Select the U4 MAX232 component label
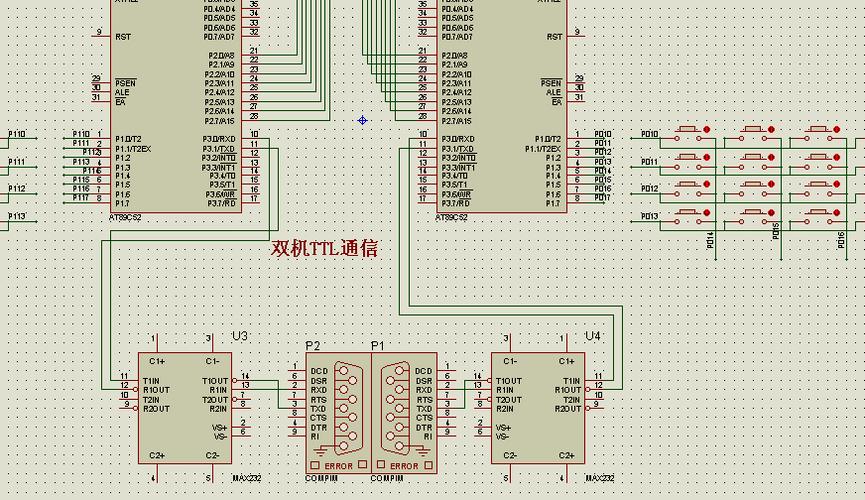 [x=592, y=336]
